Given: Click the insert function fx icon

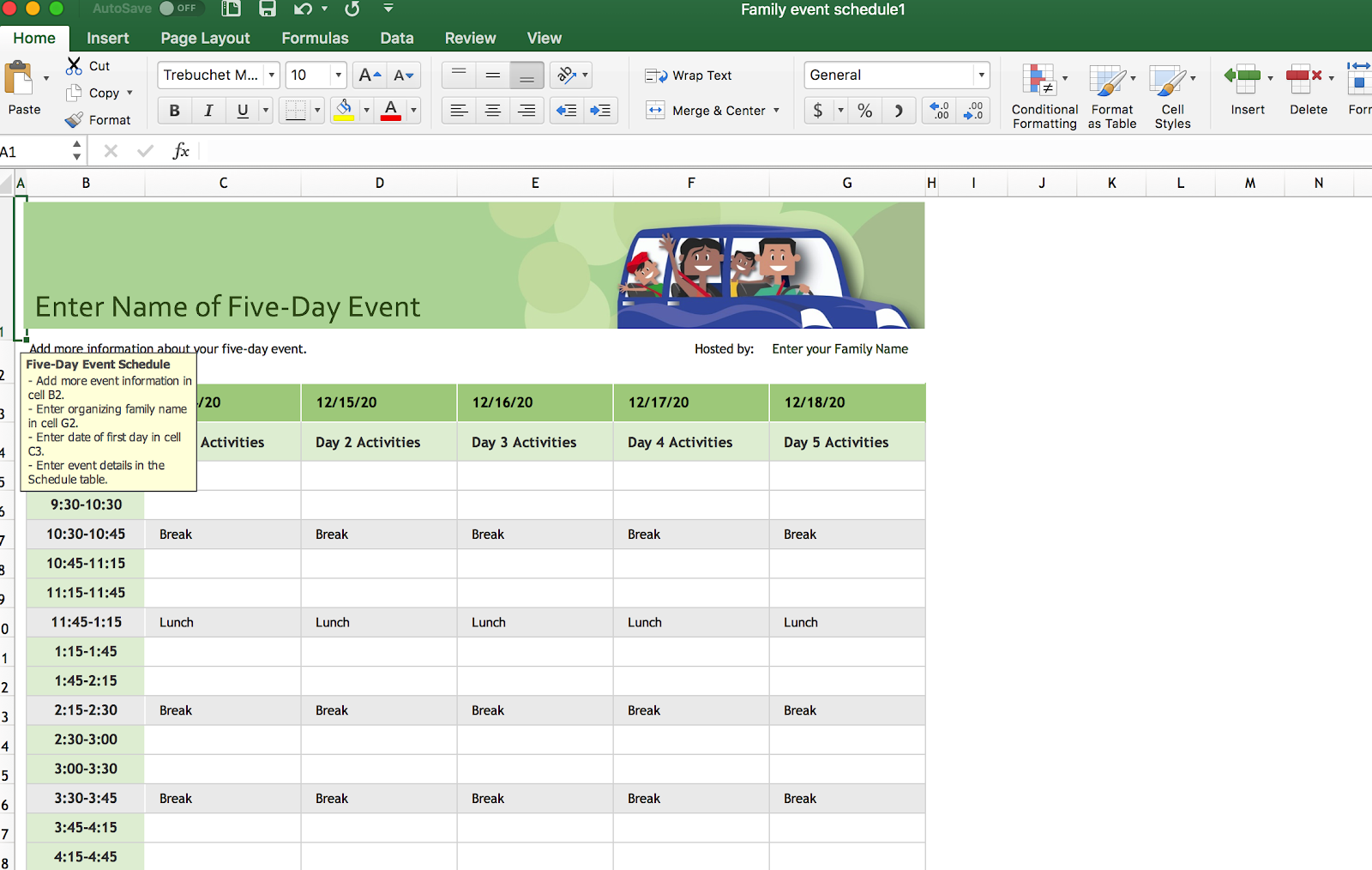Looking at the screenshot, I should tap(181, 151).
